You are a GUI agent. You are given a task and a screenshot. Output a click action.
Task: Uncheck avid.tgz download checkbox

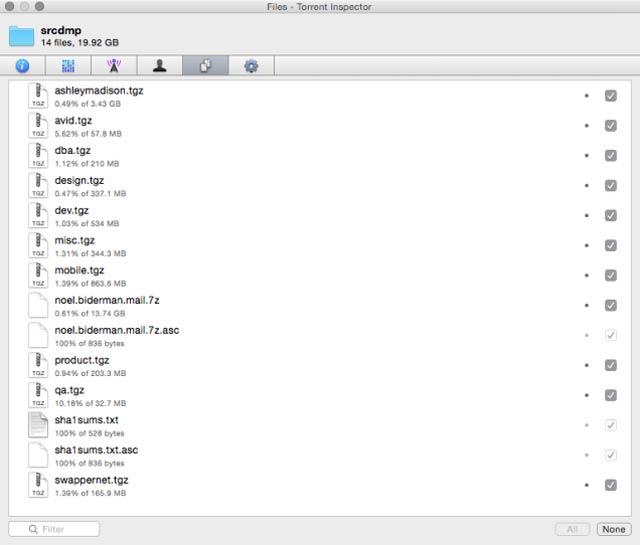pyautogui.click(x=611, y=125)
